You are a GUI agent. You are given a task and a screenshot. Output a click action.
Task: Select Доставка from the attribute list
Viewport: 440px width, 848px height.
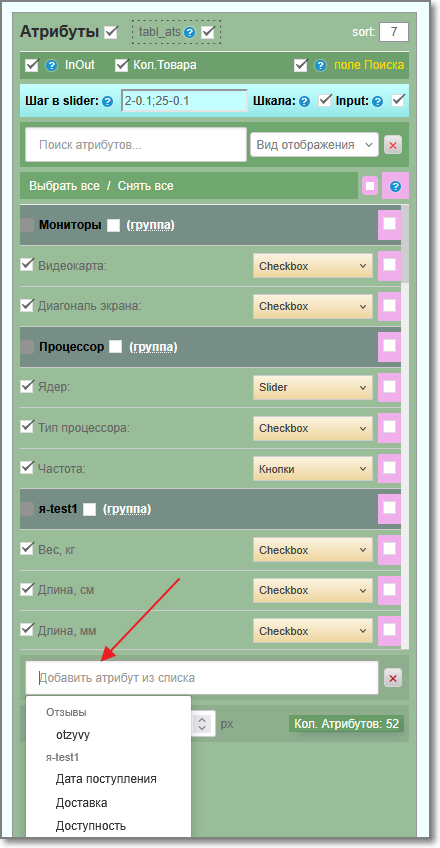(82, 803)
